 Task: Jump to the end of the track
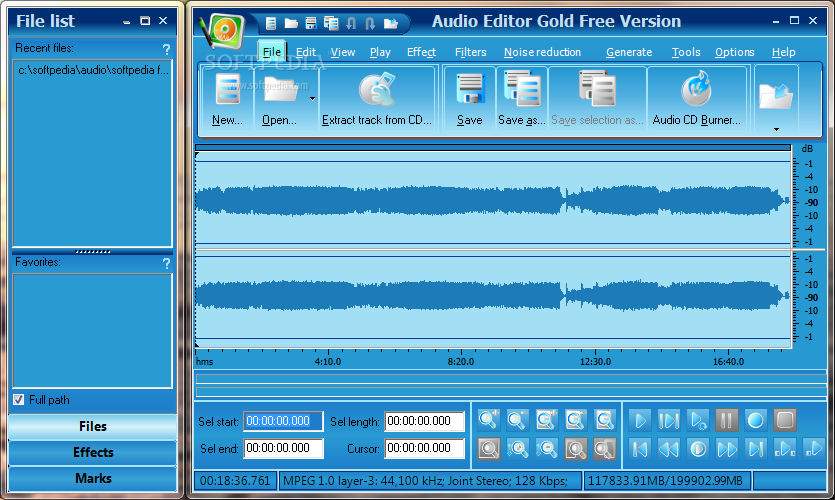tap(756, 449)
